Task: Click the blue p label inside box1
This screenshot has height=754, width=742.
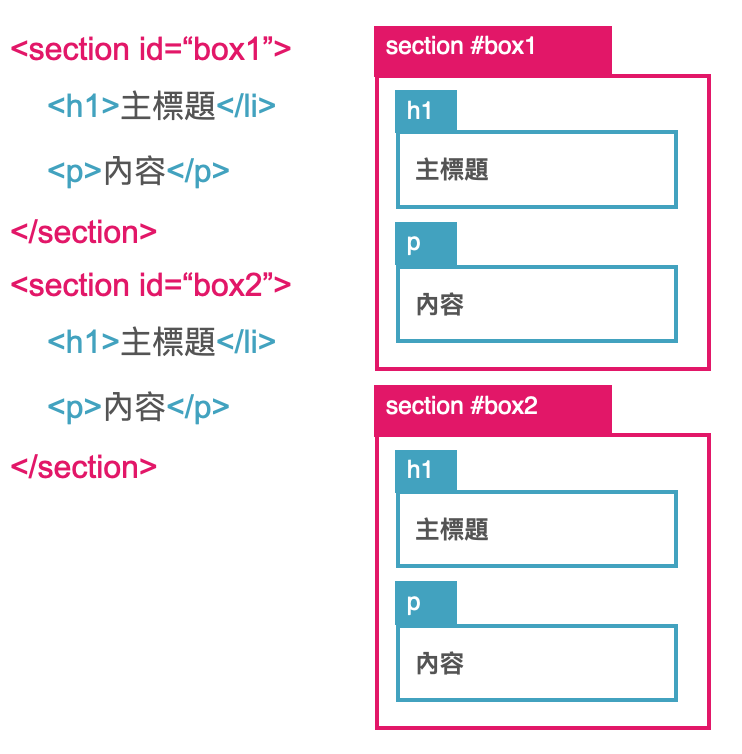Action: (425, 244)
